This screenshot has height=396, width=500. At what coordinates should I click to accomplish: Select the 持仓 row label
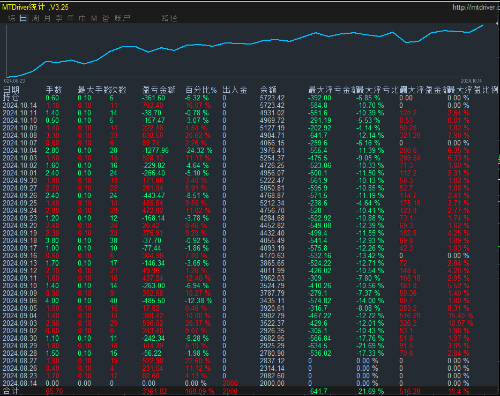11,97
